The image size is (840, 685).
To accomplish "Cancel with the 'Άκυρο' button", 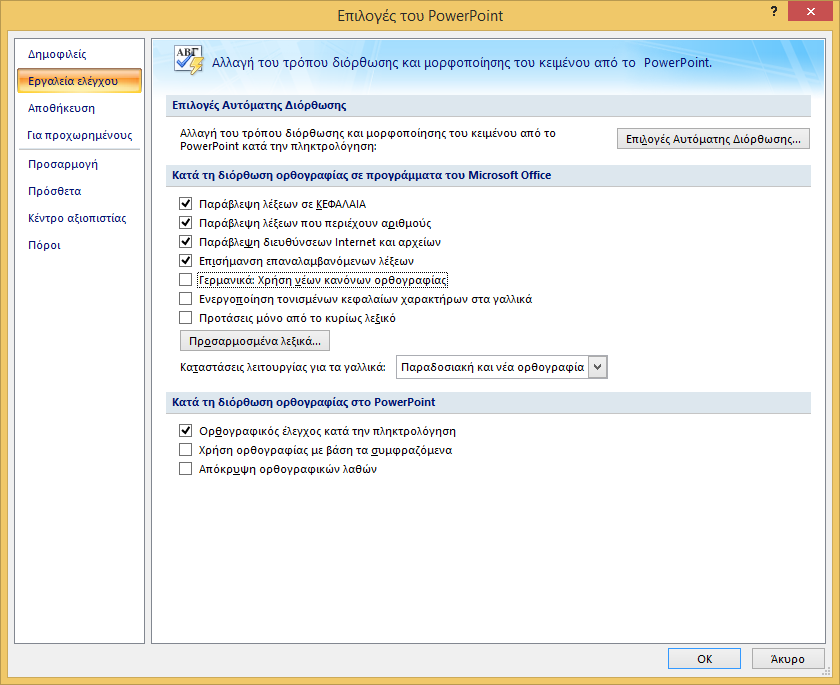I will [x=788, y=659].
